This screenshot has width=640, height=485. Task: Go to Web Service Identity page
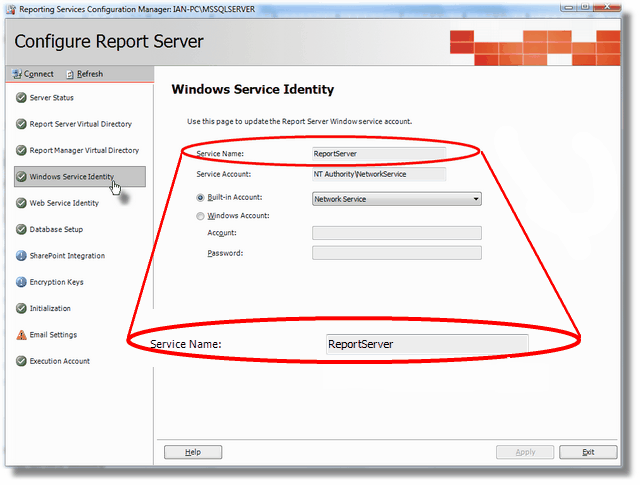(64, 203)
